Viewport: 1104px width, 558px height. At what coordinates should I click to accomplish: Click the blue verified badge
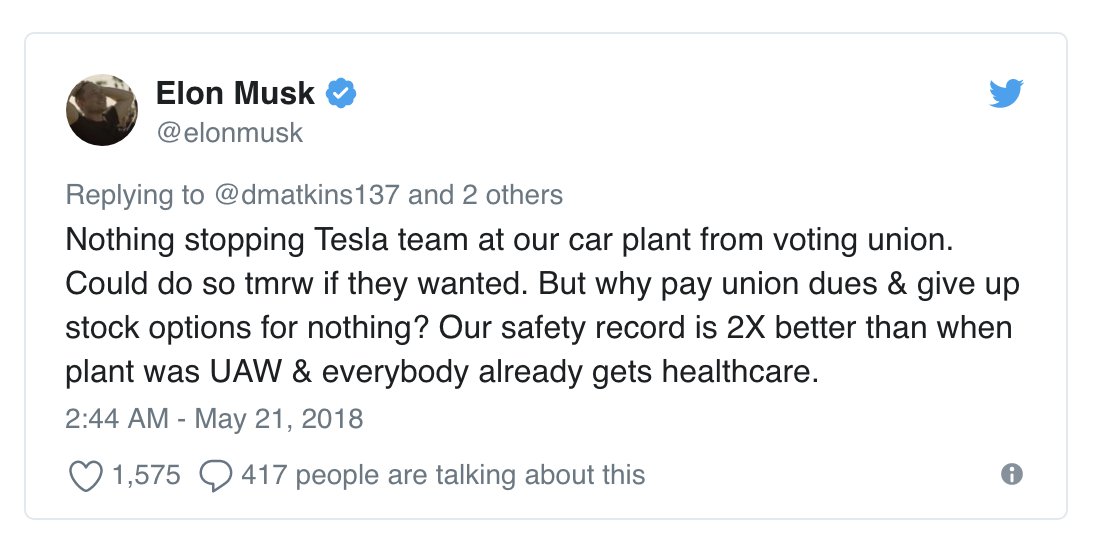click(x=341, y=94)
